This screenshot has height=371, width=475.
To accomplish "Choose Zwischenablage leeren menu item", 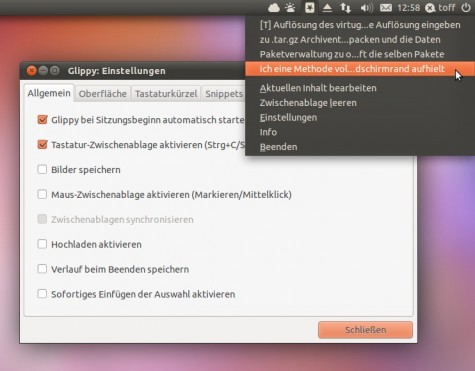I will coord(360,103).
